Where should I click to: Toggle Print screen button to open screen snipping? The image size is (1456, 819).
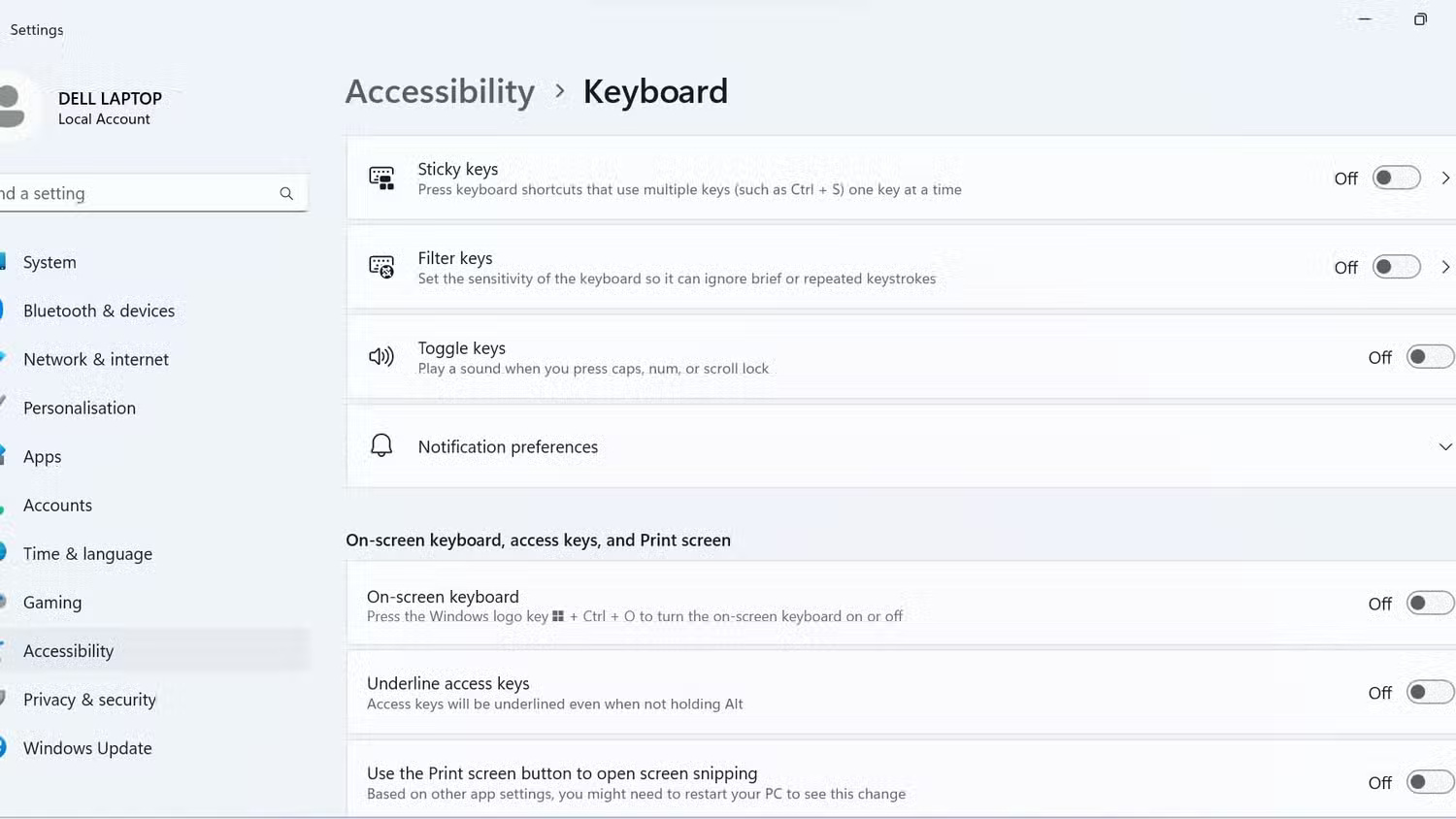pyautogui.click(x=1429, y=781)
